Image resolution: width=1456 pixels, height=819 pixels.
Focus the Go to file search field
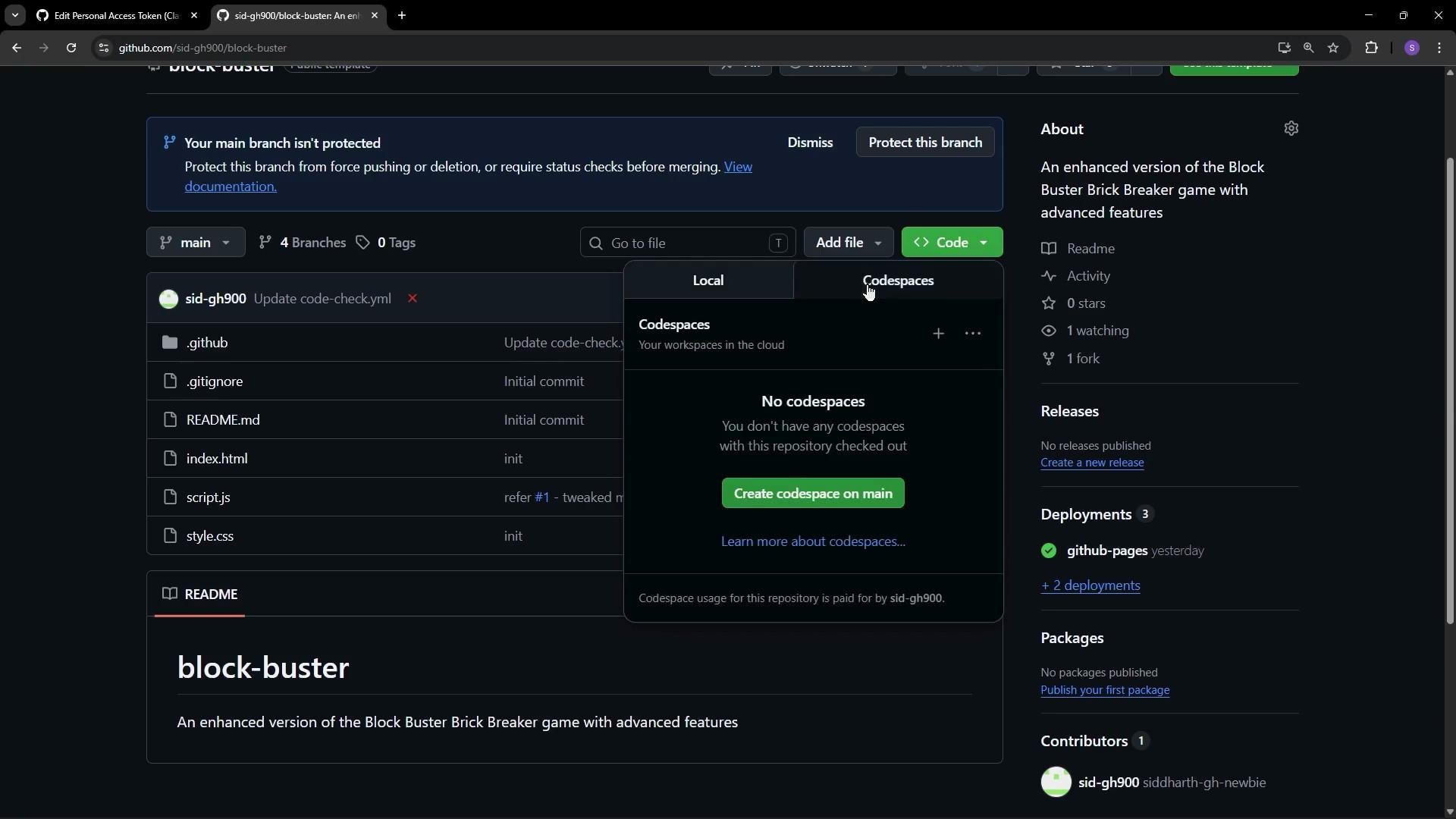point(688,243)
